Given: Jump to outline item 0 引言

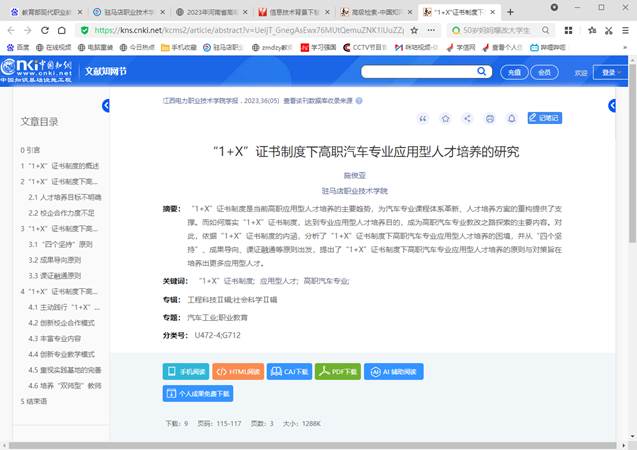Looking at the screenshot, I should (30, 150).
